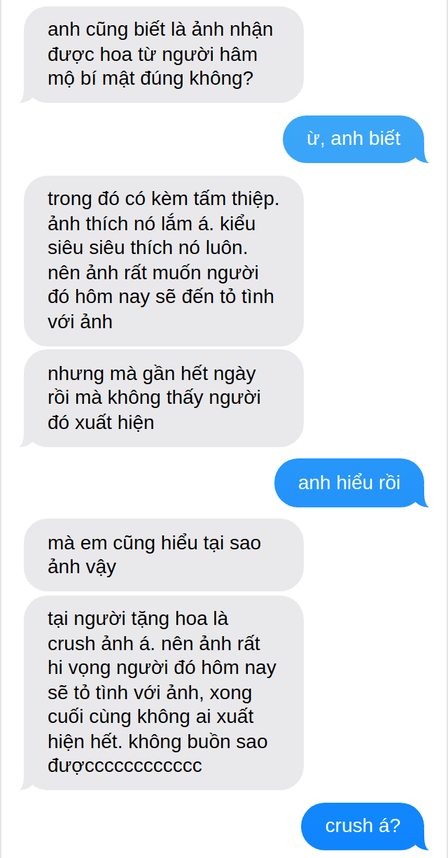Click the message 'nhưng mà gần hết ngày rồi'
The image size is (448, 858).
click(x=163, y=398)
